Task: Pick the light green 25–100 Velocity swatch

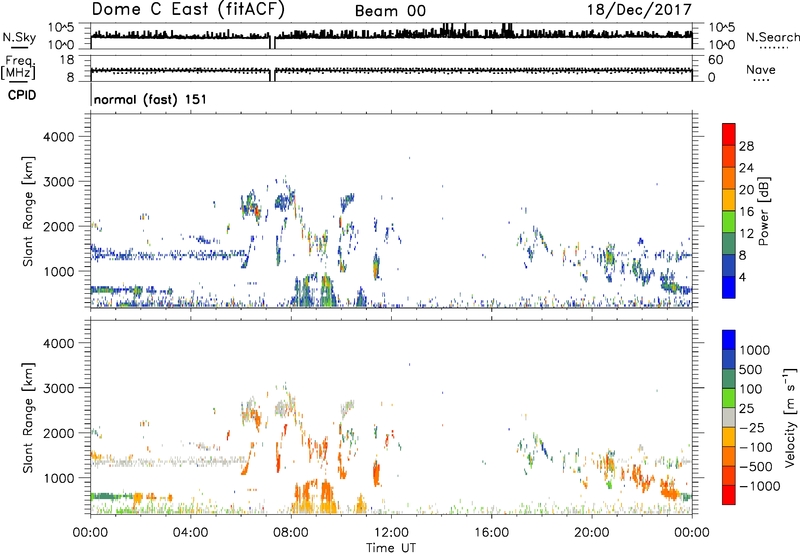Action: pos(729,398)
